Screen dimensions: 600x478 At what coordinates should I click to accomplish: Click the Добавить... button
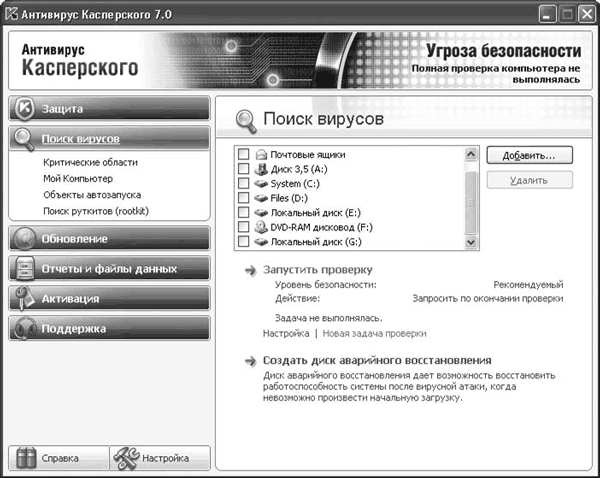530,155
